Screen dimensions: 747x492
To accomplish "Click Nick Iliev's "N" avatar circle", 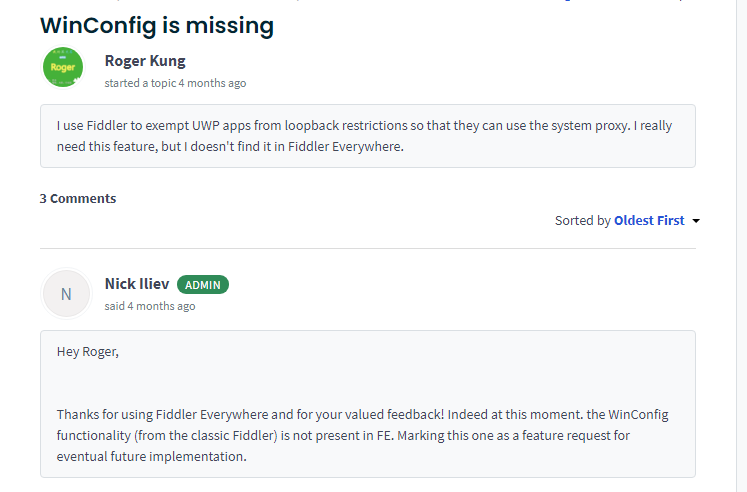I will pyautogui.click(x=66, y=294).
